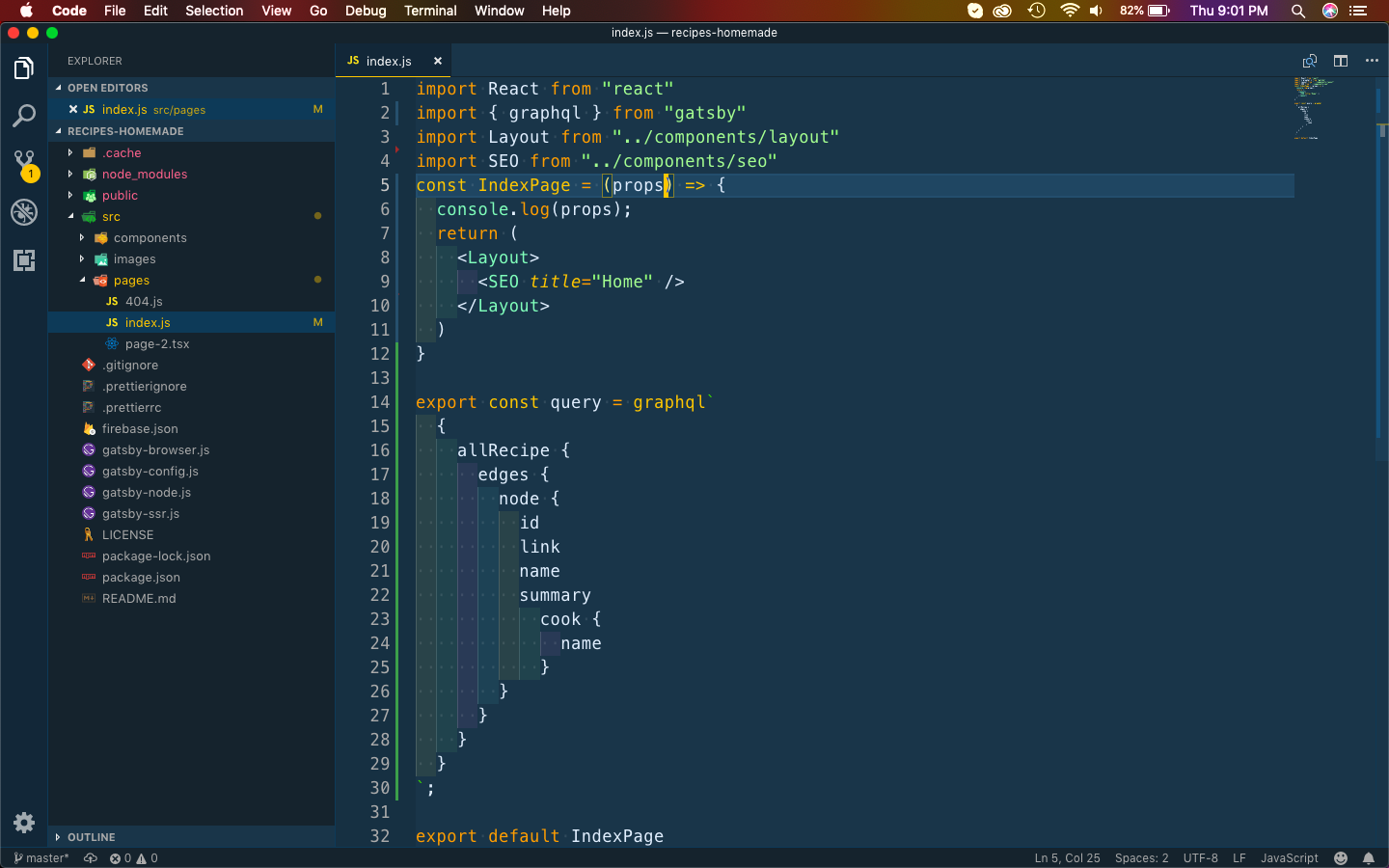Open volume control in menu bar
Image resolution: width=1389 pixels, height=868 pixels.
(x=1097, y=11)
